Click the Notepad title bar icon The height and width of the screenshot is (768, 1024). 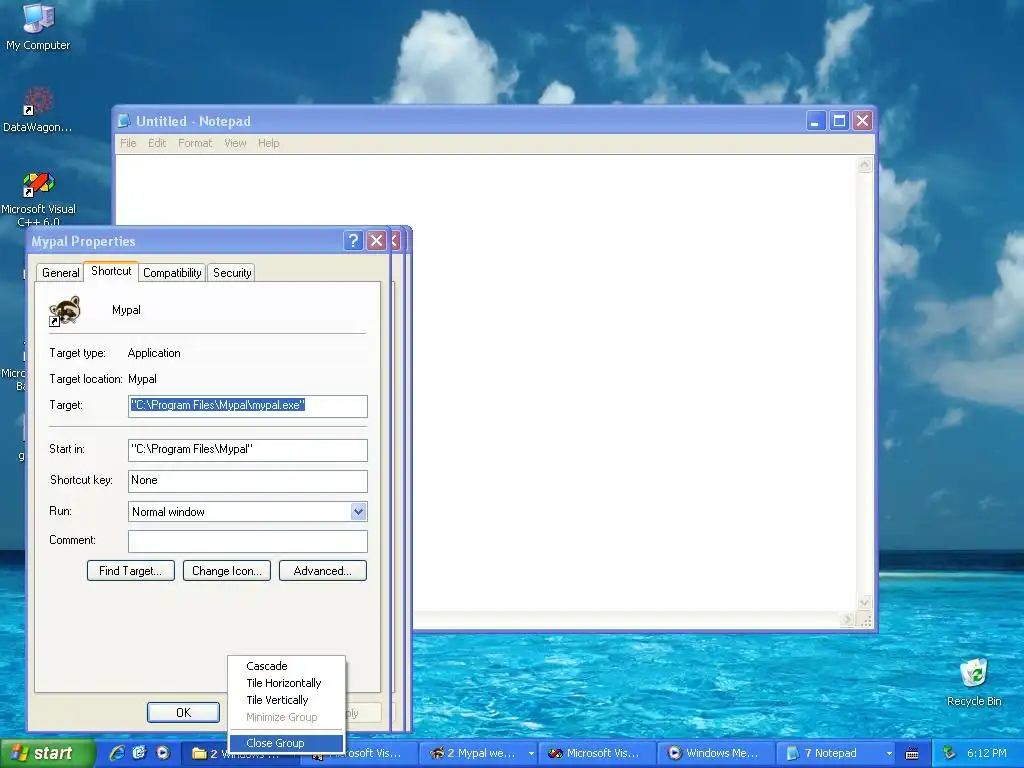click(x=124, y=121)
